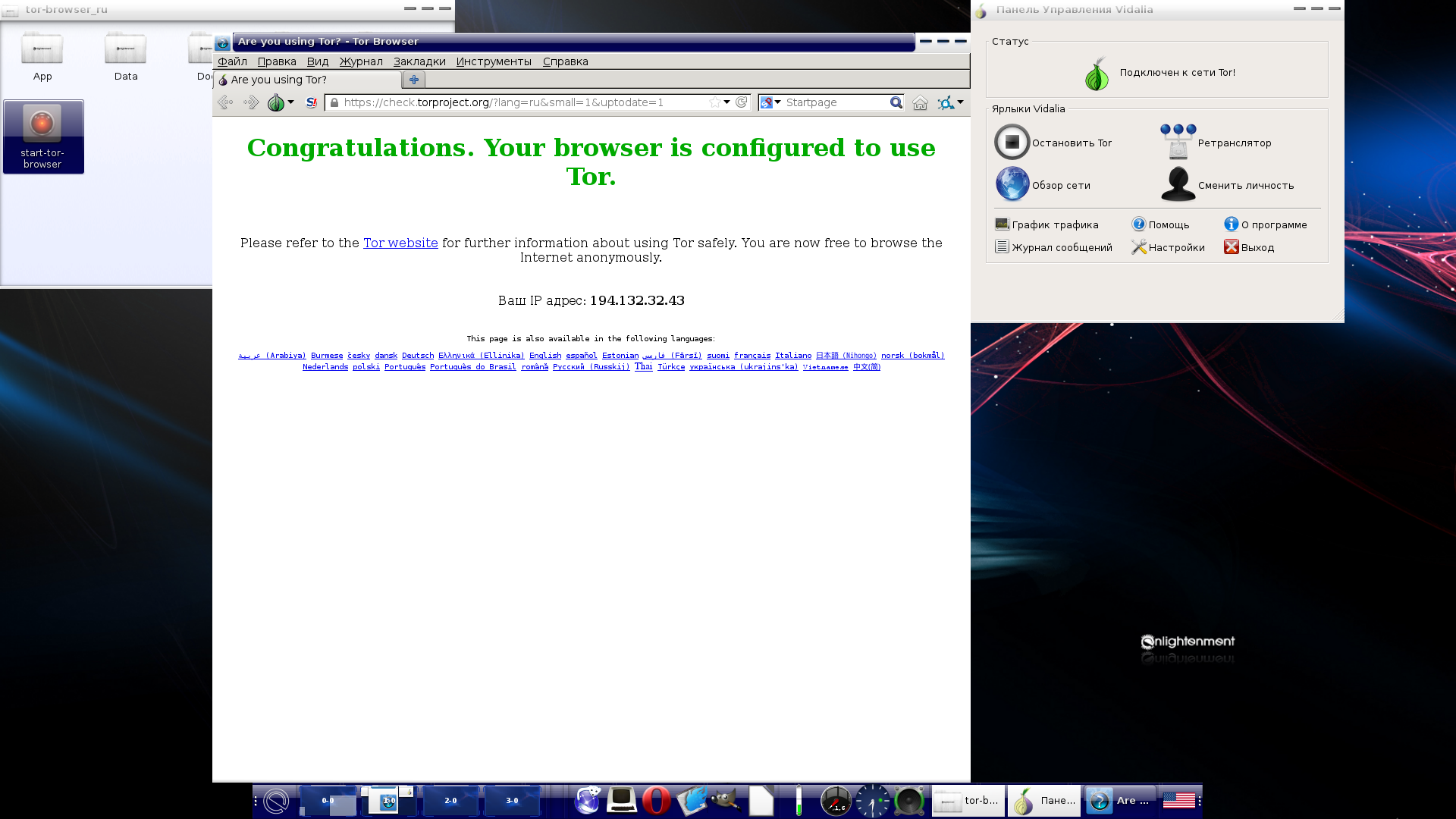Switch page language to Italiano

click(x=793, y=356)
